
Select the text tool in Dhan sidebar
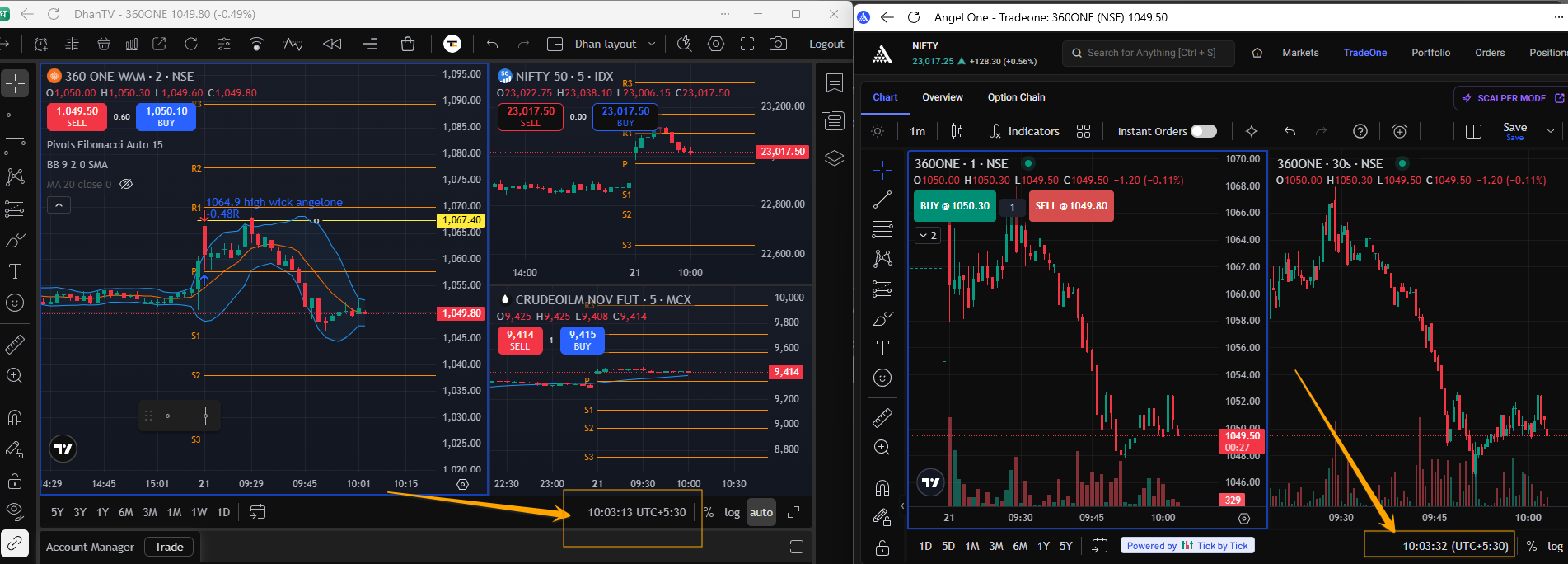15,272
